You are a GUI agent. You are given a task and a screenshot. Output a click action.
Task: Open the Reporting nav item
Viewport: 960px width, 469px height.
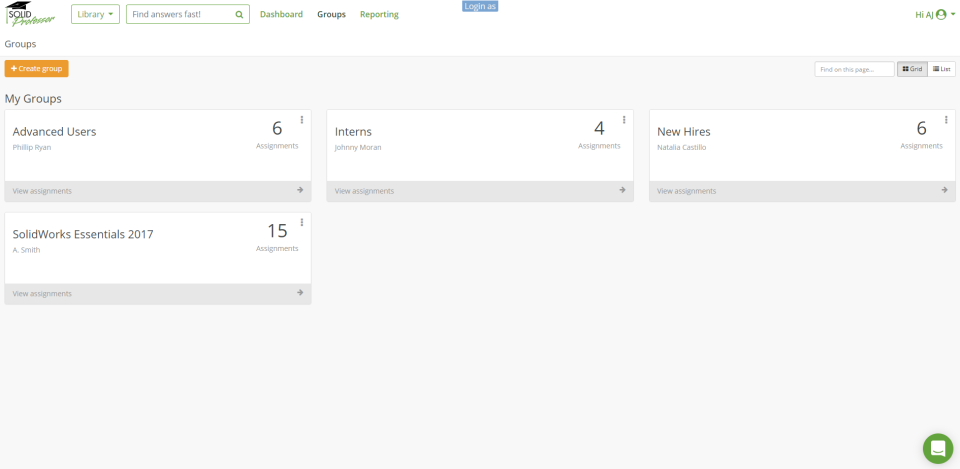[379, 14]
